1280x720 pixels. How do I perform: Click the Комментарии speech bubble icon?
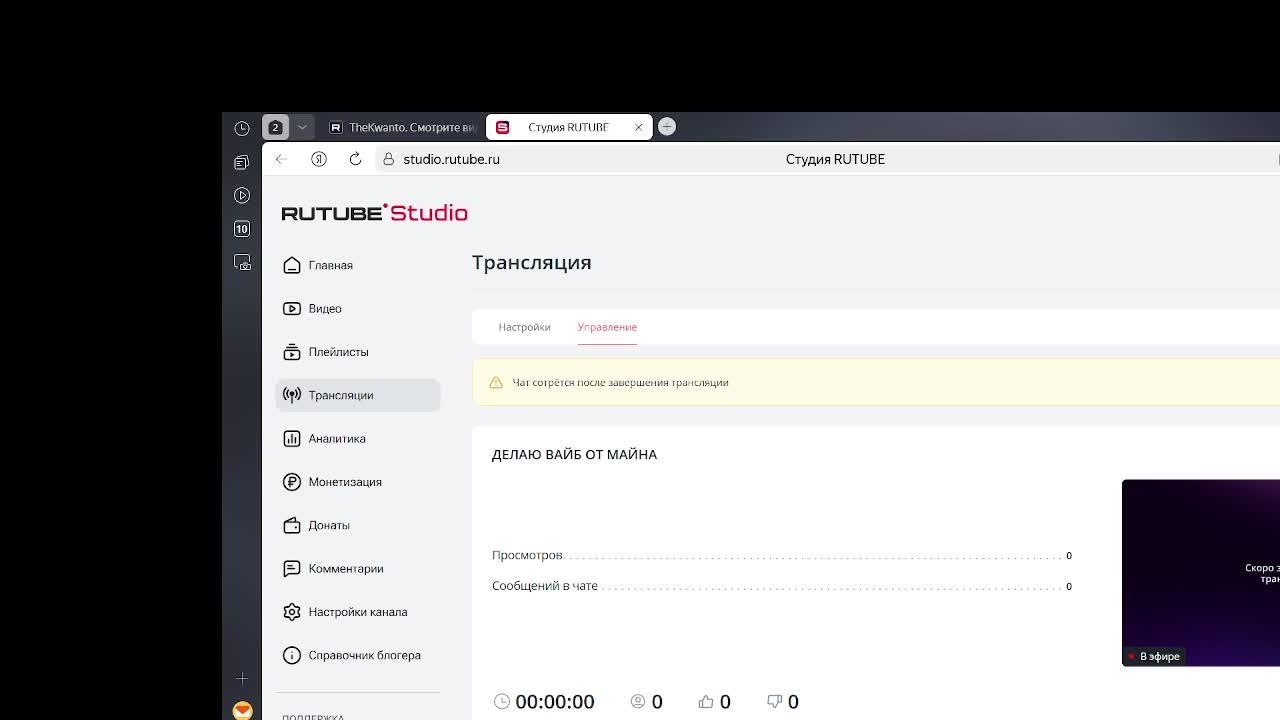point(292,568)
